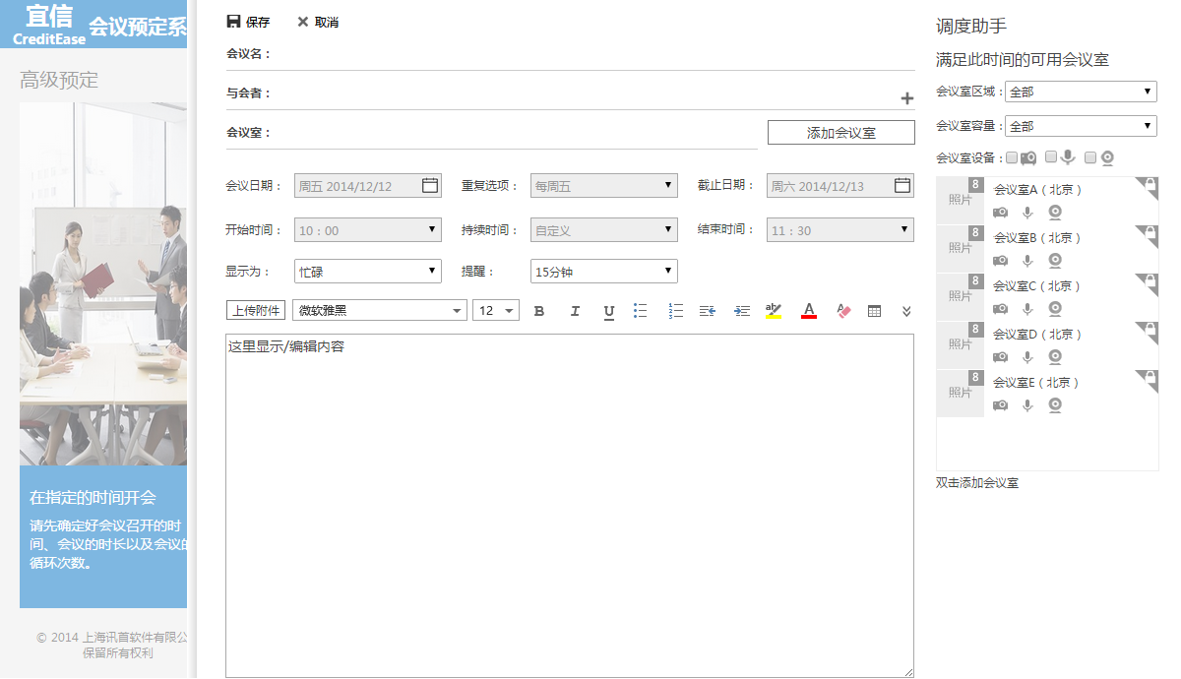Click the clear formatting eraser icon
The height and width of the screenshot is (679, 1181).
pyautogui.click(x=844, y=311)
